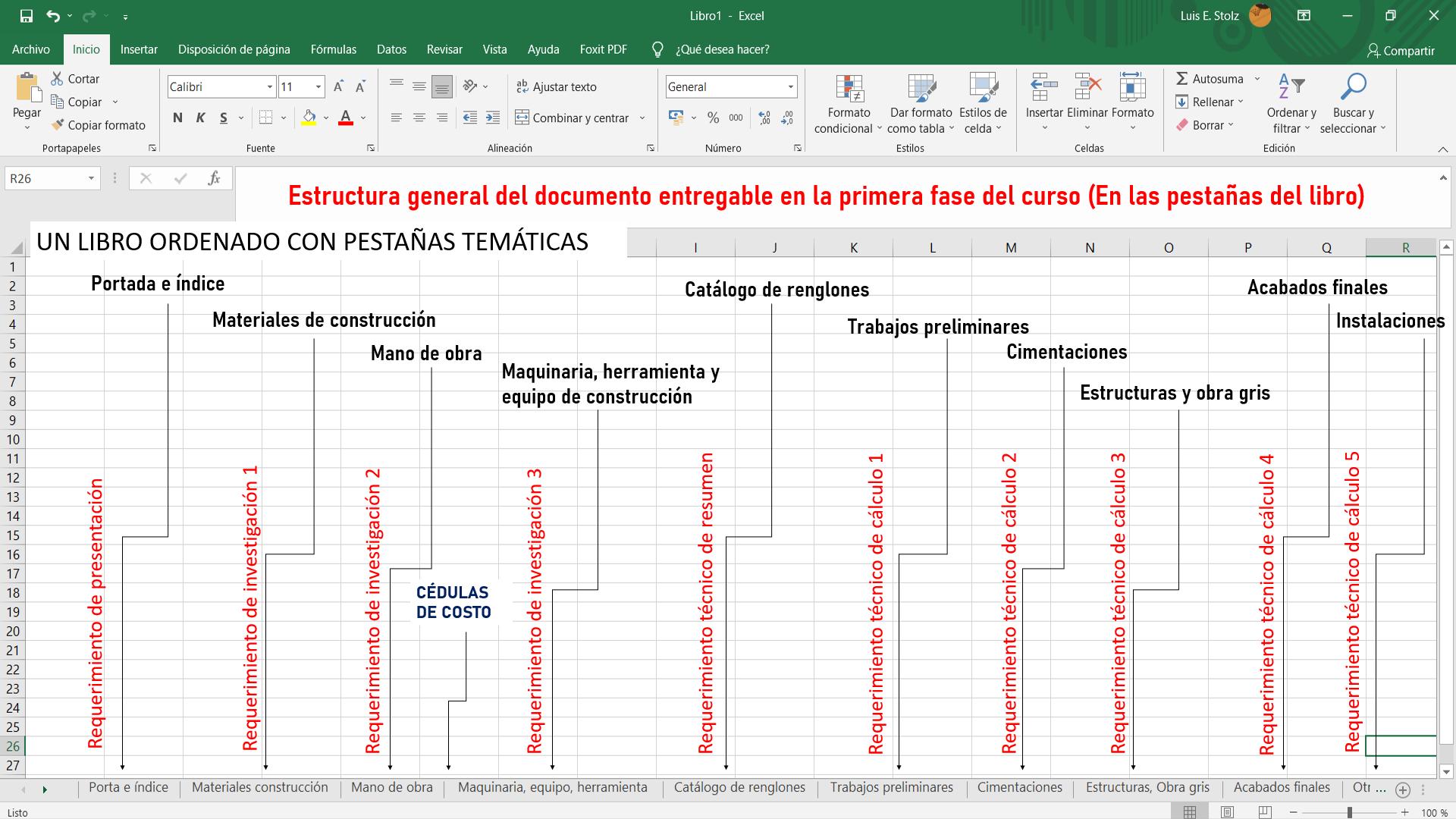This screenshot has width=1456, height=819.
Task: Toggle bold formatting with N
Action: 177,118
